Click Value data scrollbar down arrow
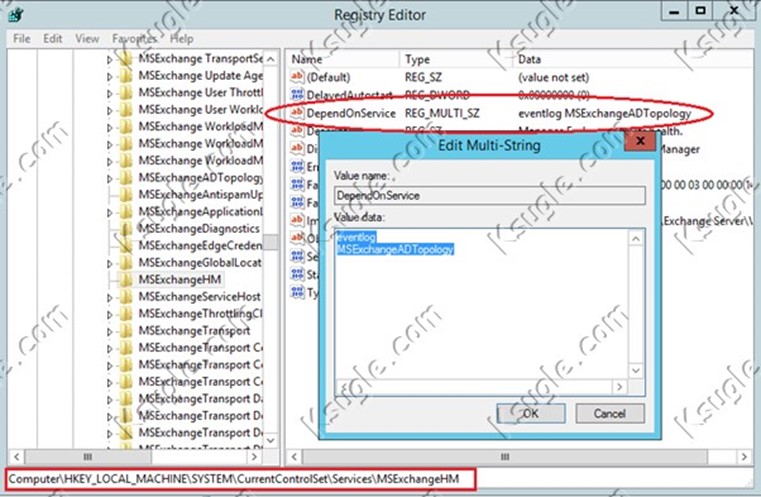 click(x=636, y=371)
